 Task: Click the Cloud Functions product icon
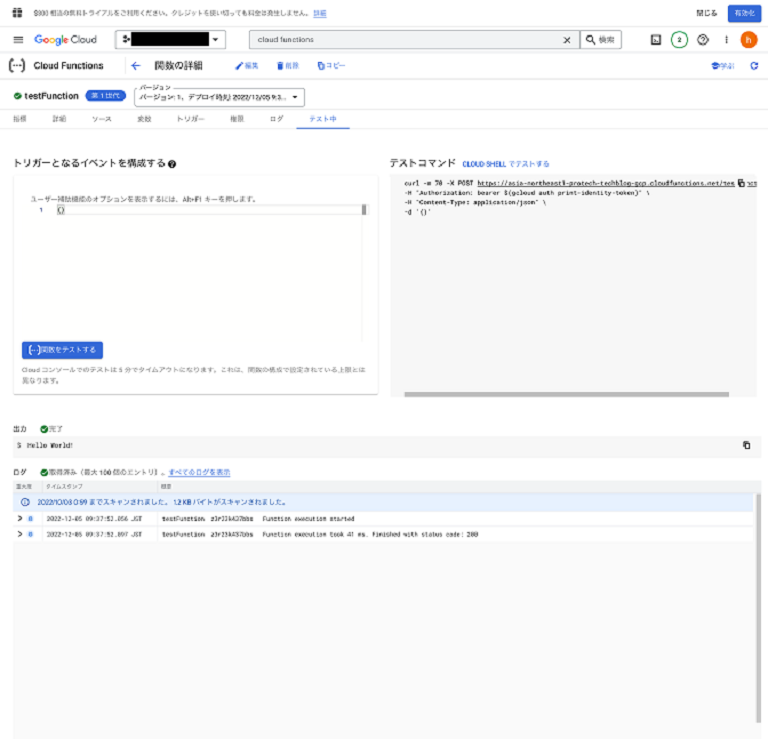[17, 65]
